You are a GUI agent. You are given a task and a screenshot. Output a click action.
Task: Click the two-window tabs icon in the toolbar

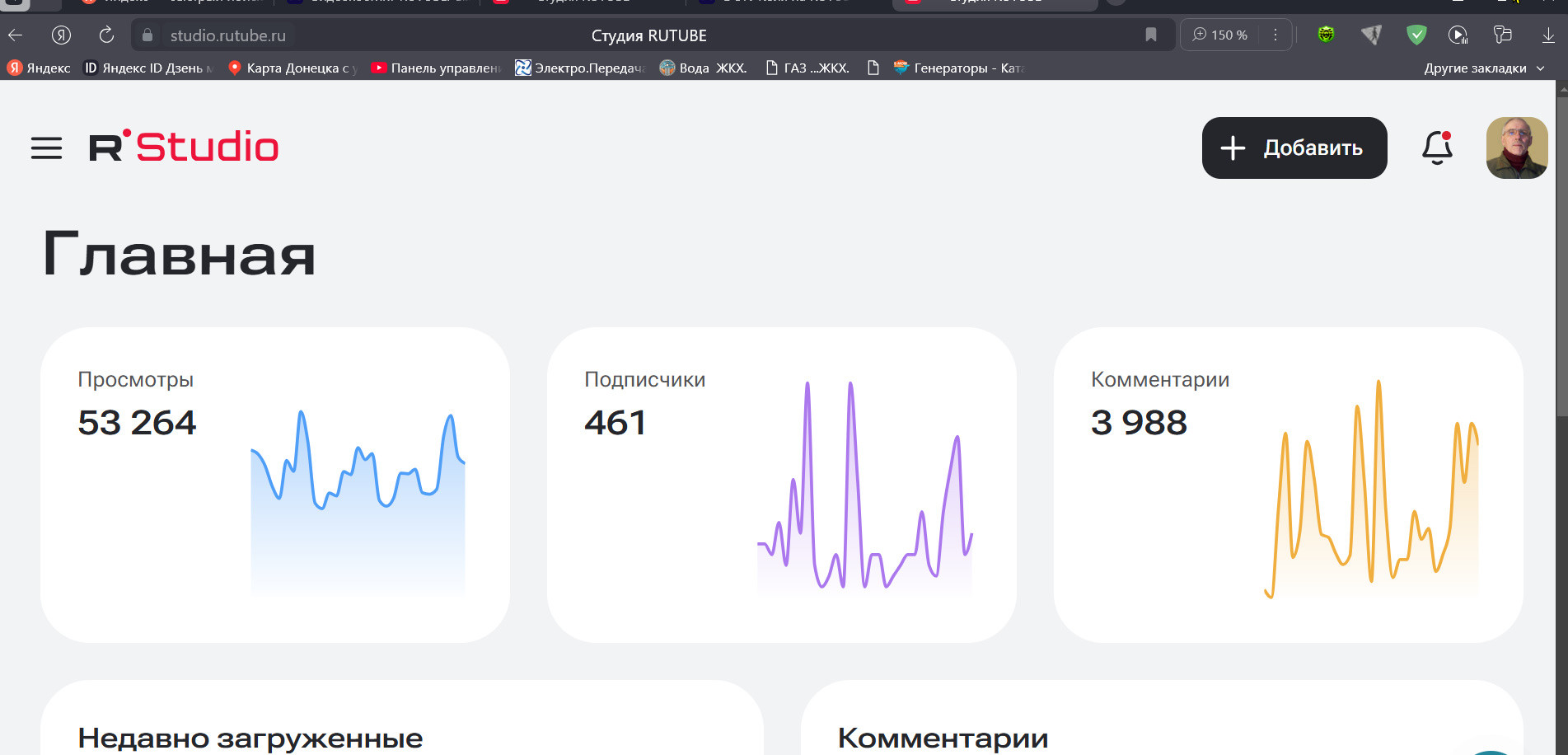click(x=1503, y=35)
